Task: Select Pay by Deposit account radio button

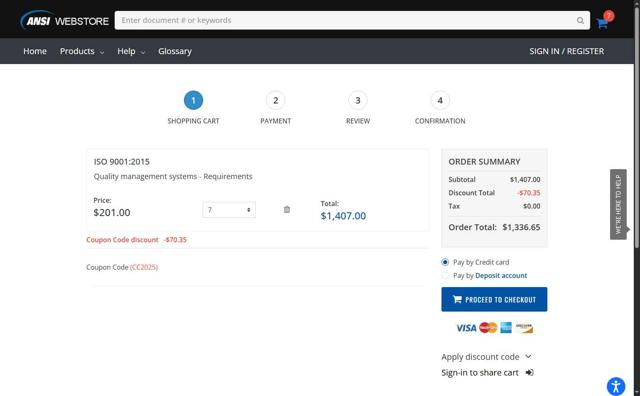Action: coord(445,276)
